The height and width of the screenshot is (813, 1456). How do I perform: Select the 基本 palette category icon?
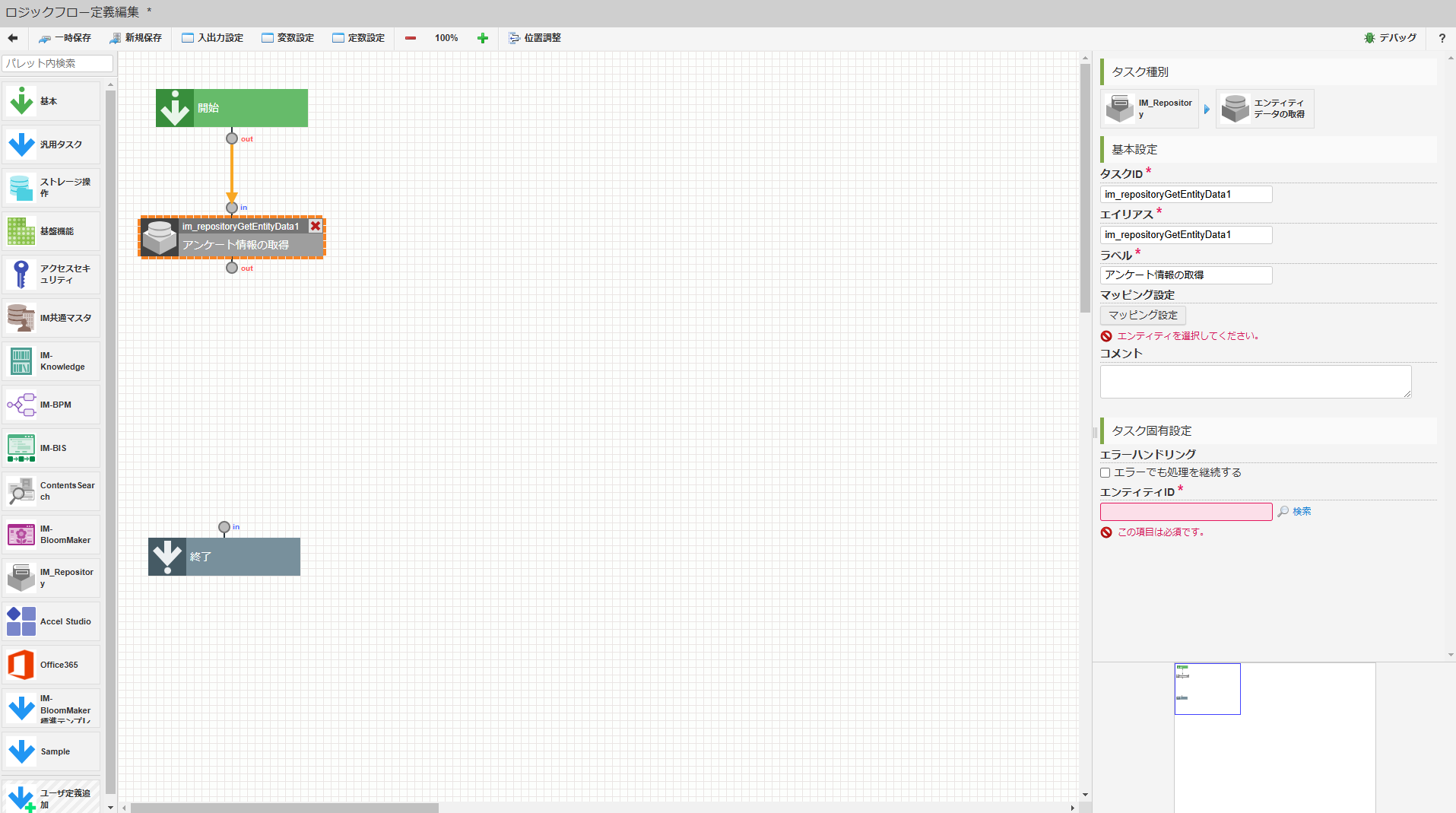pos(21,100)
